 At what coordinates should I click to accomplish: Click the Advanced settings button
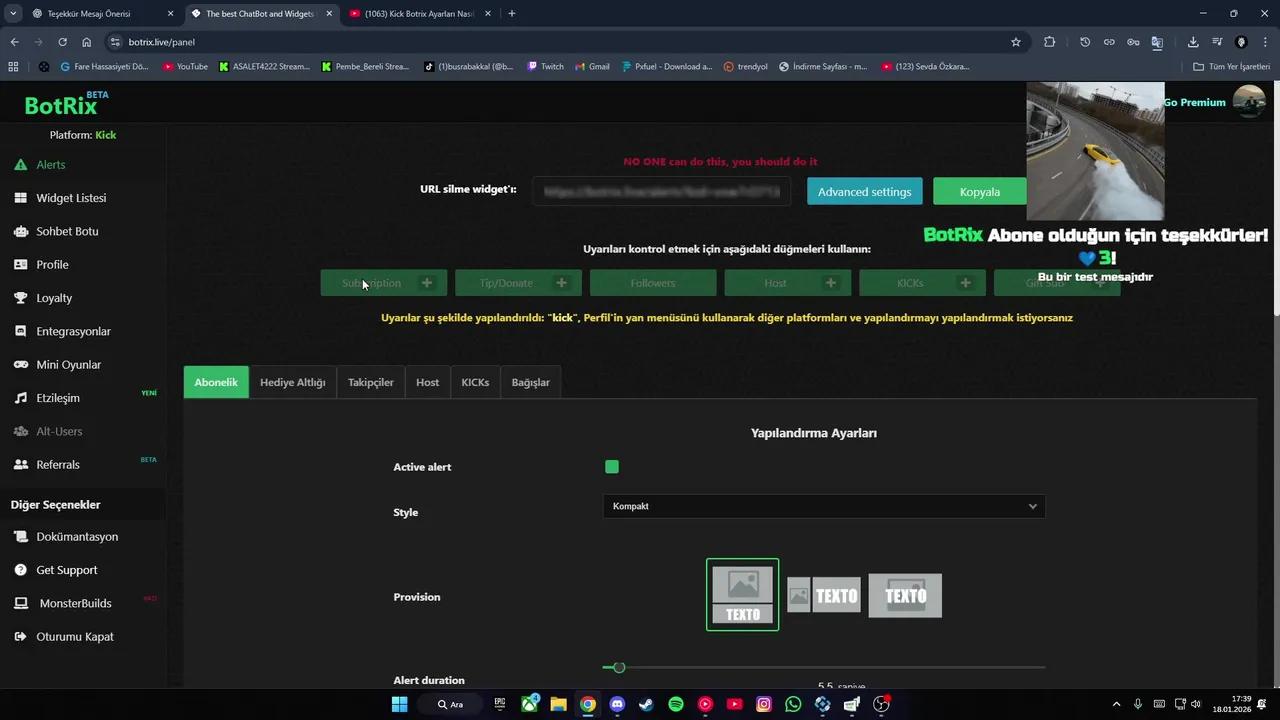[864, 191]
